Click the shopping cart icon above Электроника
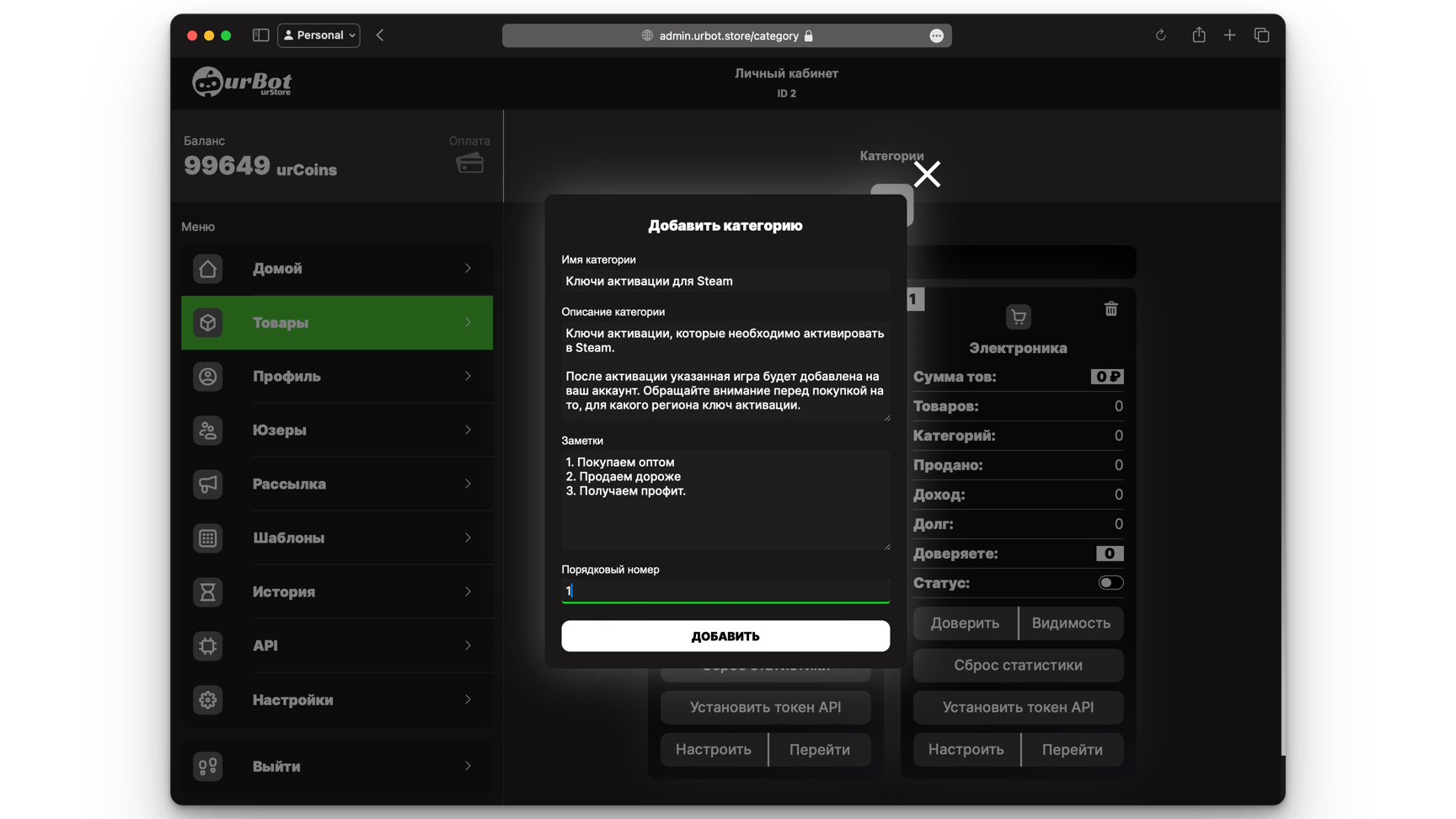1456x819 pixels. [x=1018, y=317]
